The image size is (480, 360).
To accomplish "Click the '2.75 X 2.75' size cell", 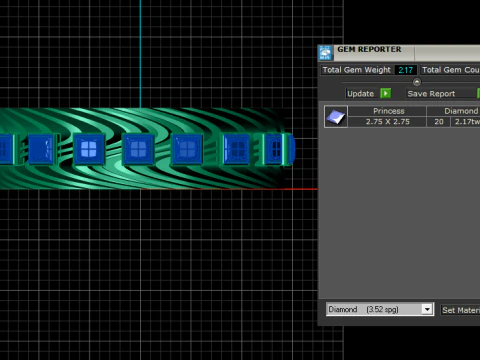I will coord(388,122).
